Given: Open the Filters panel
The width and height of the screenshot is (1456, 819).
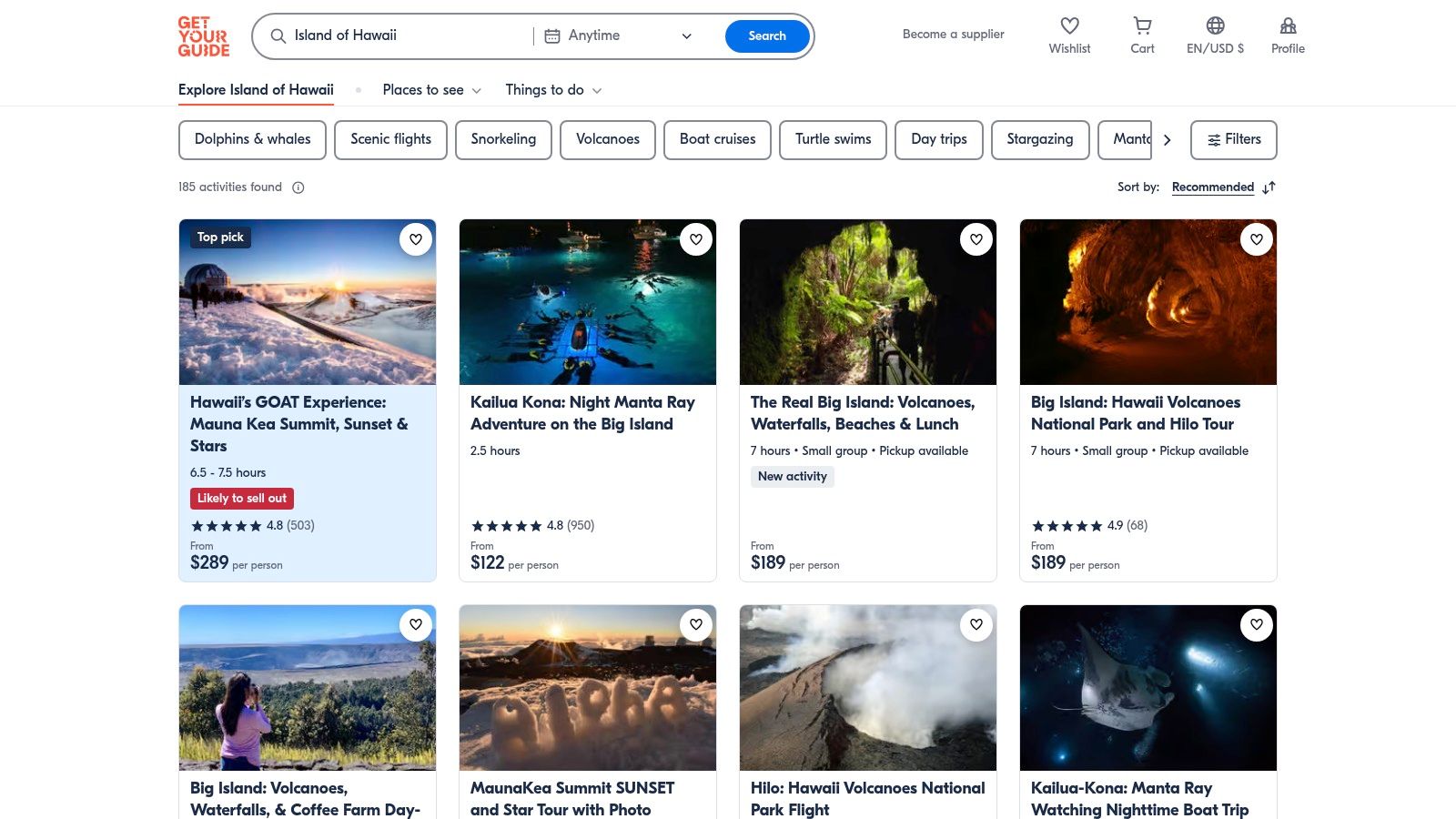Looking at the screenshot, I should point(1233,140).
